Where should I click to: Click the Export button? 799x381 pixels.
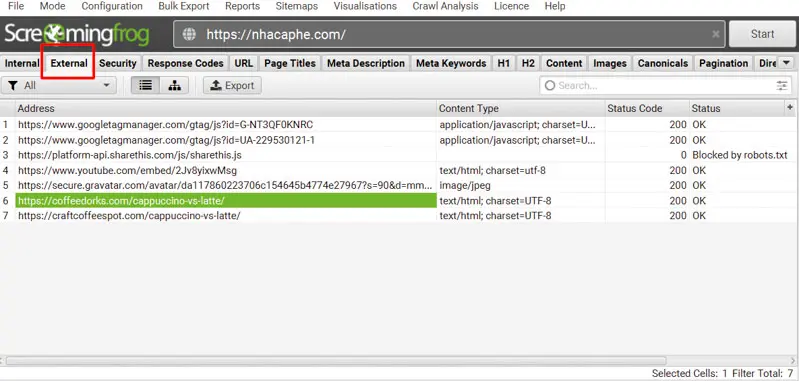[232, 86]
